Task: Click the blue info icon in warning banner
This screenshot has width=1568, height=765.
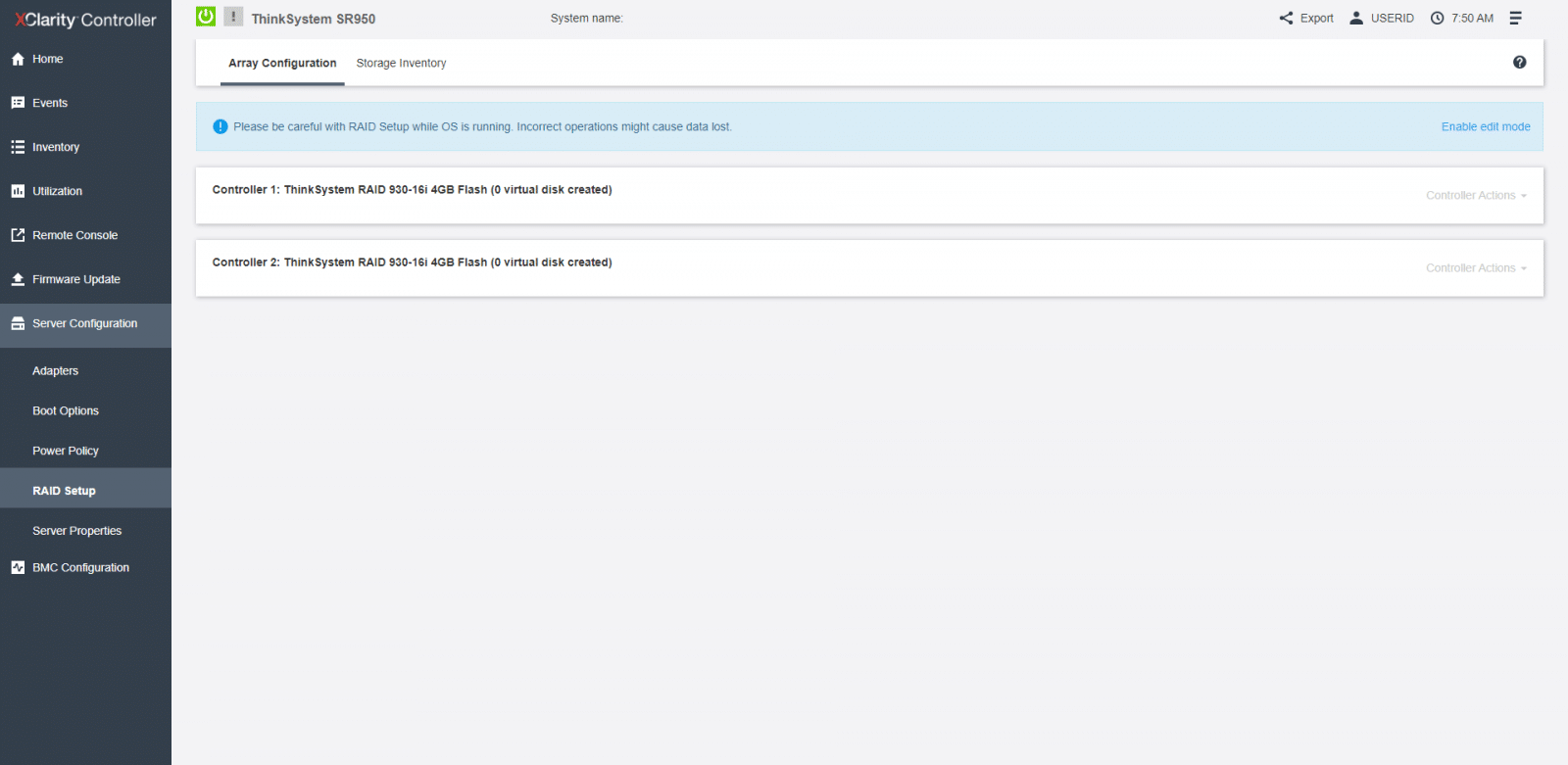Action: click(220, 126)
